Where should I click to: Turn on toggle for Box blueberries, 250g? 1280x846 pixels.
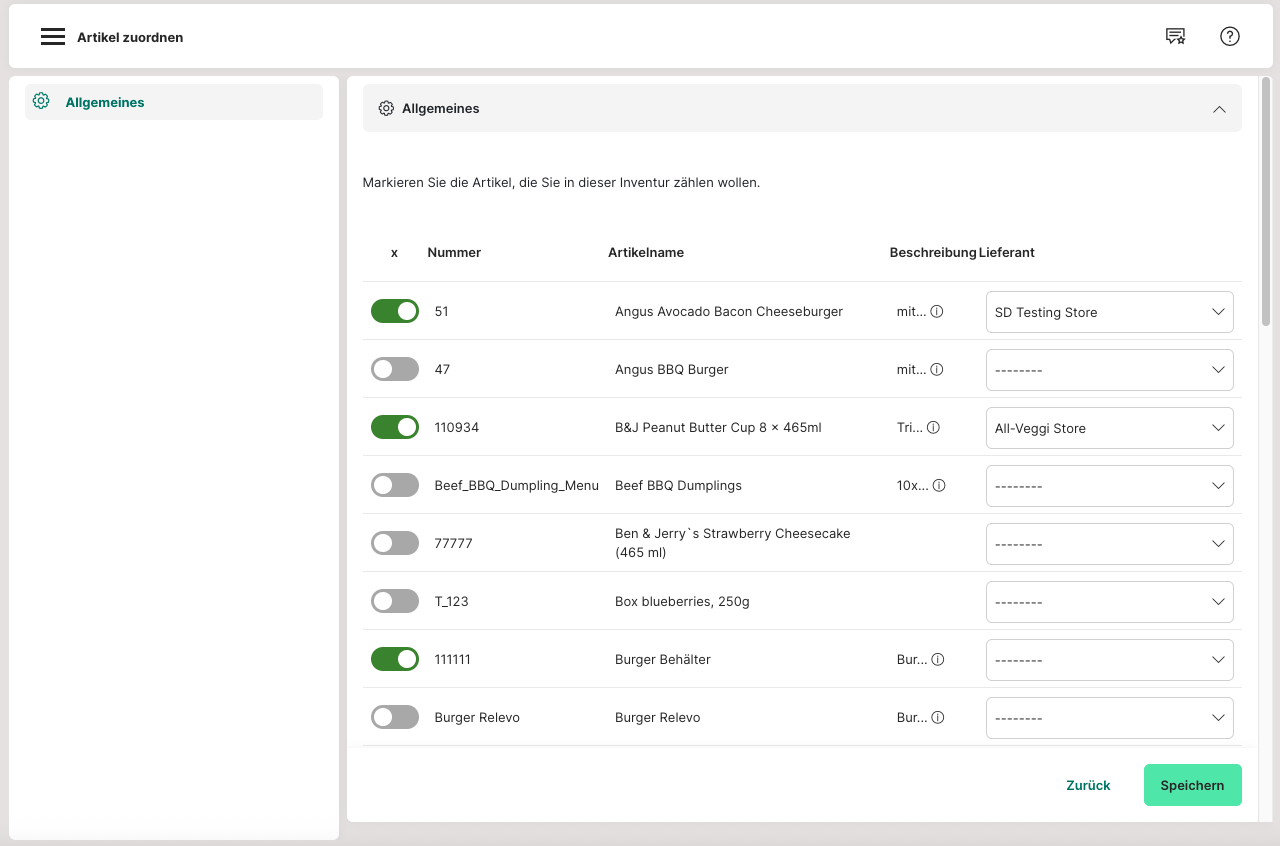(395, 602)
